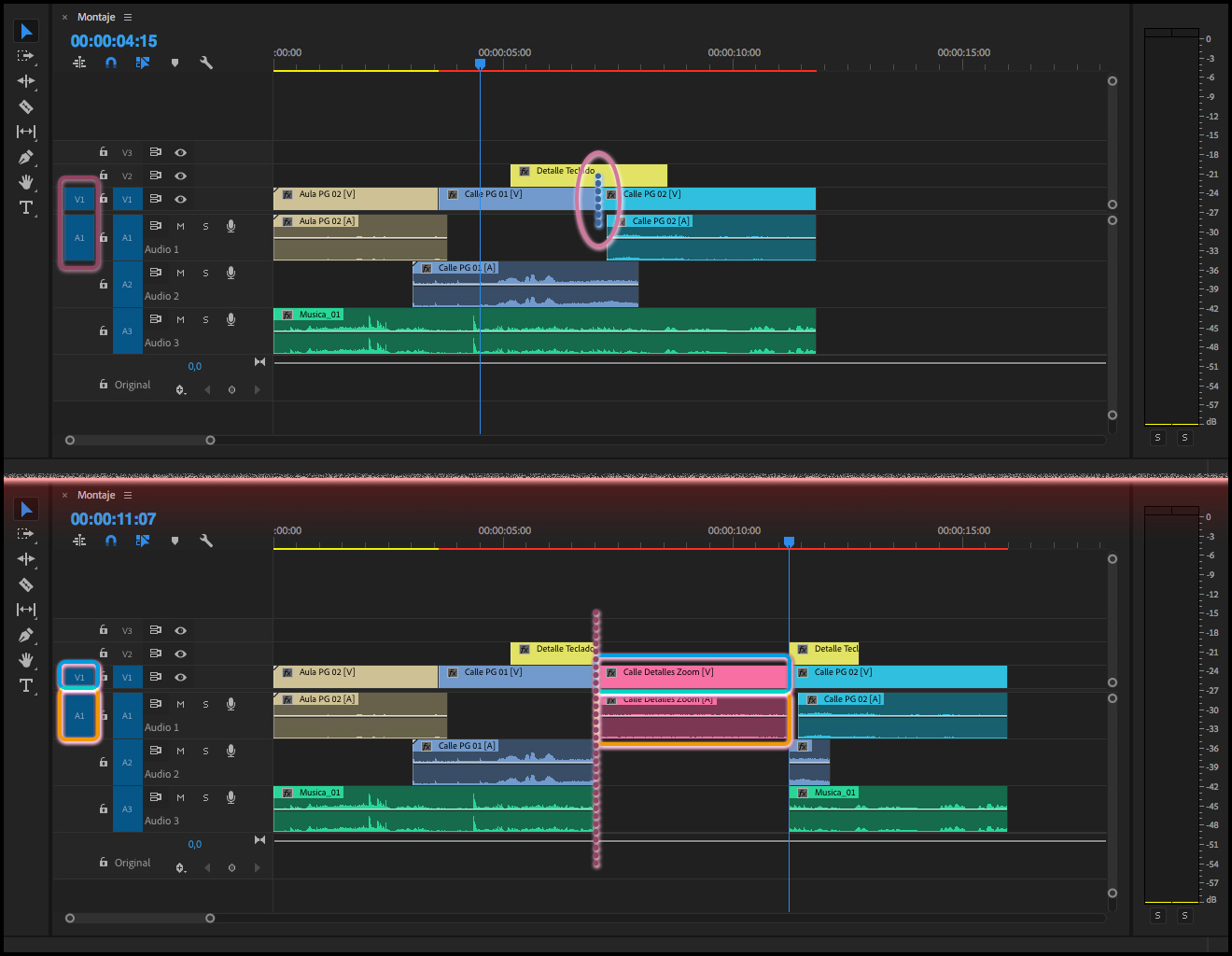Toggle linked selection in top timeline
The image size is (1232, 956).
142,63
